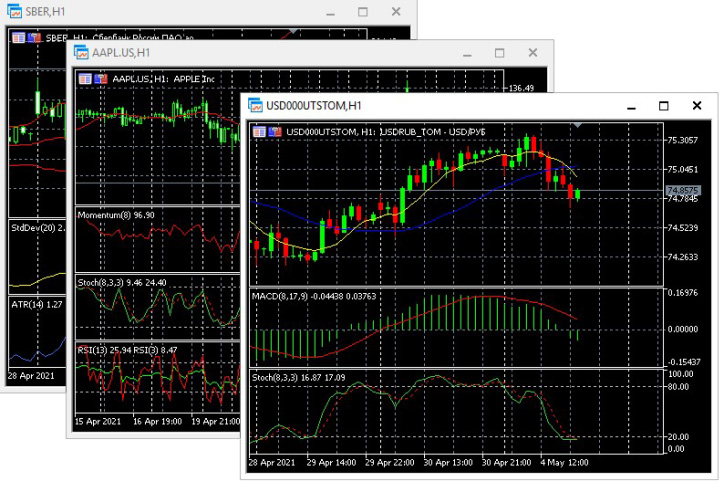
Task: Close the SBER,H1 chart window
Action: 397,12
